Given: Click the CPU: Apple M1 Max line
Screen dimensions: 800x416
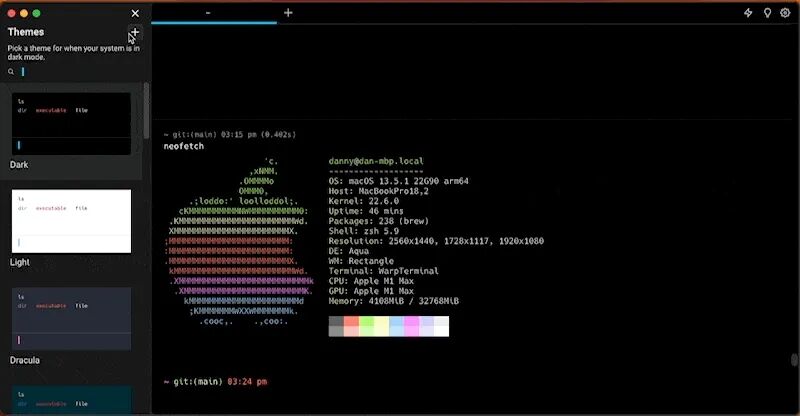Looking at the screenshot, I should pyautogui.click(x=371, y=281).
